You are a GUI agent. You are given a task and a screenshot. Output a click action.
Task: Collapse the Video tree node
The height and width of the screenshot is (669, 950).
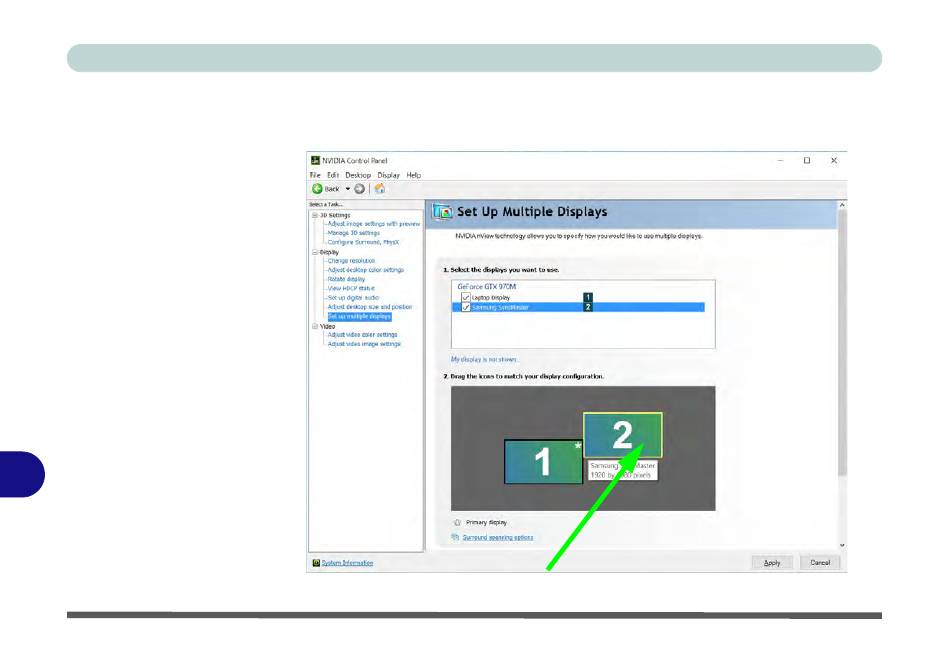[314, 327]
